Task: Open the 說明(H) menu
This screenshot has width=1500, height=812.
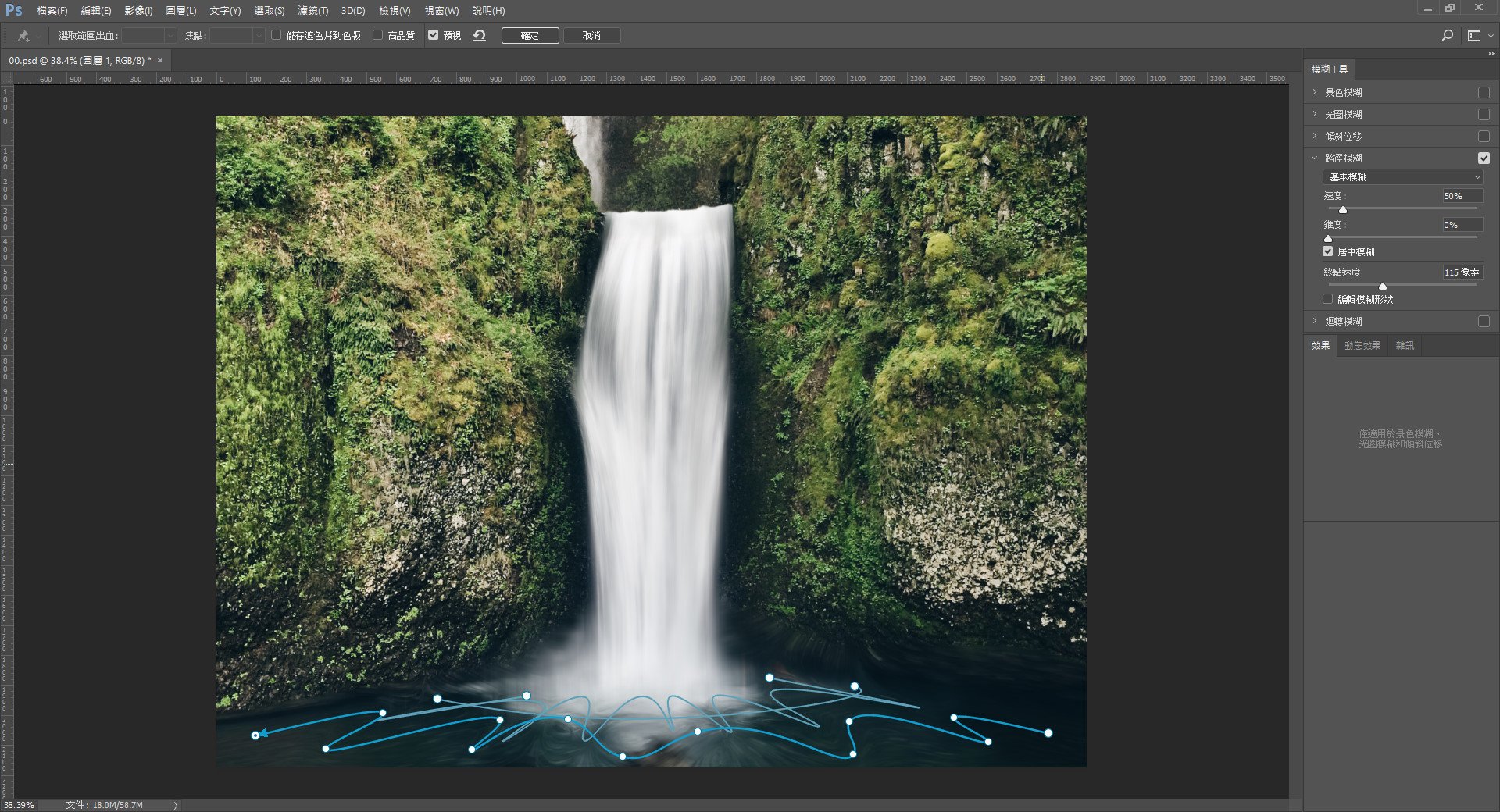Action: pyautogui.click(x=488, y=11)
